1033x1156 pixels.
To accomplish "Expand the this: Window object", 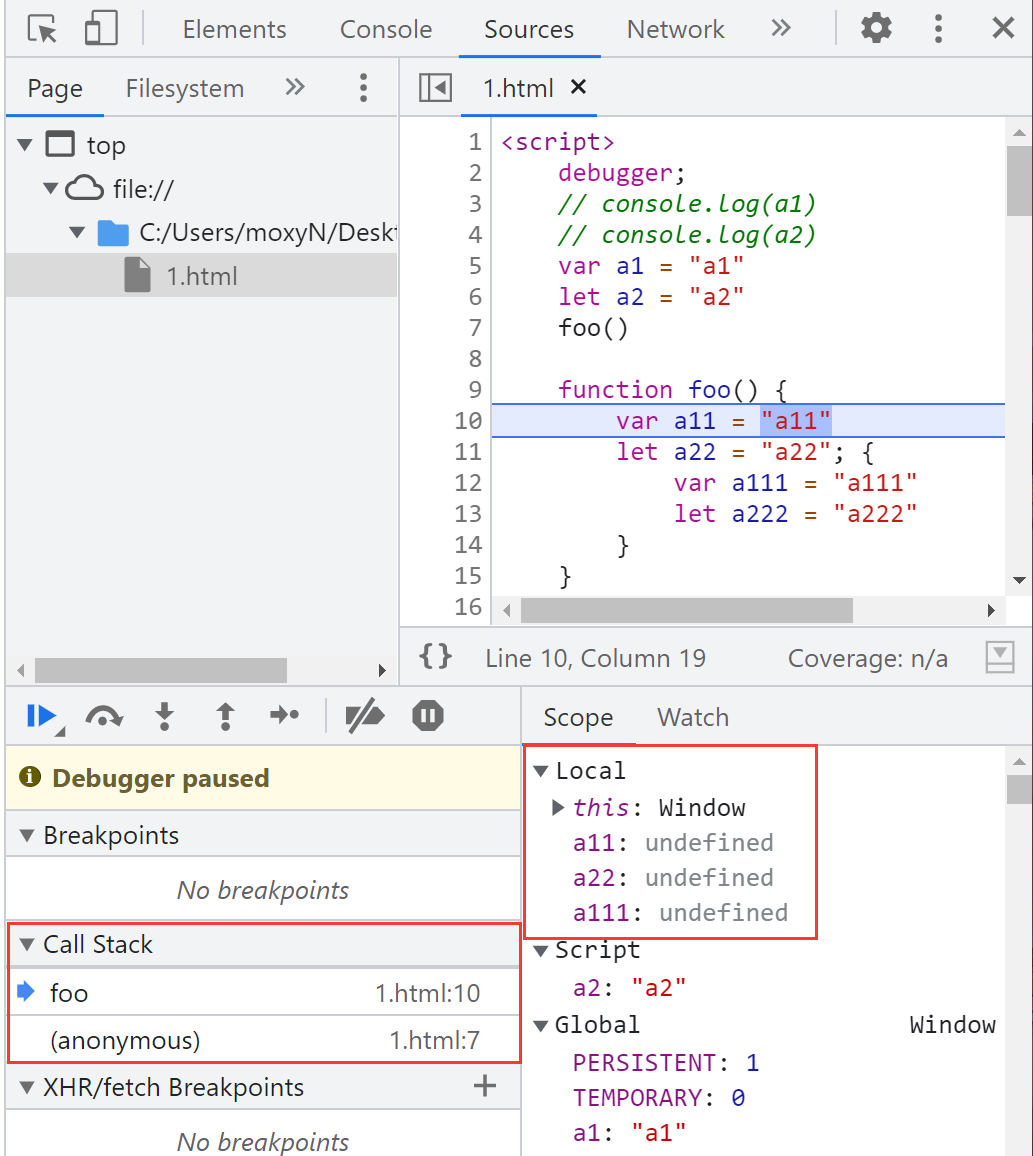I will pyautogui.click(x=560, y=808).
